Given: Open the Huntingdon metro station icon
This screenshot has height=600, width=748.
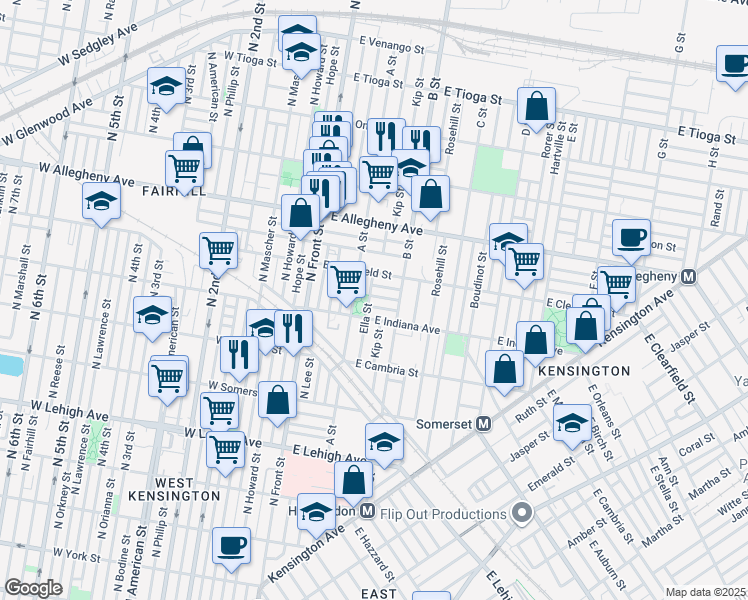Looking at the screenshot, I should click(367, 511).
